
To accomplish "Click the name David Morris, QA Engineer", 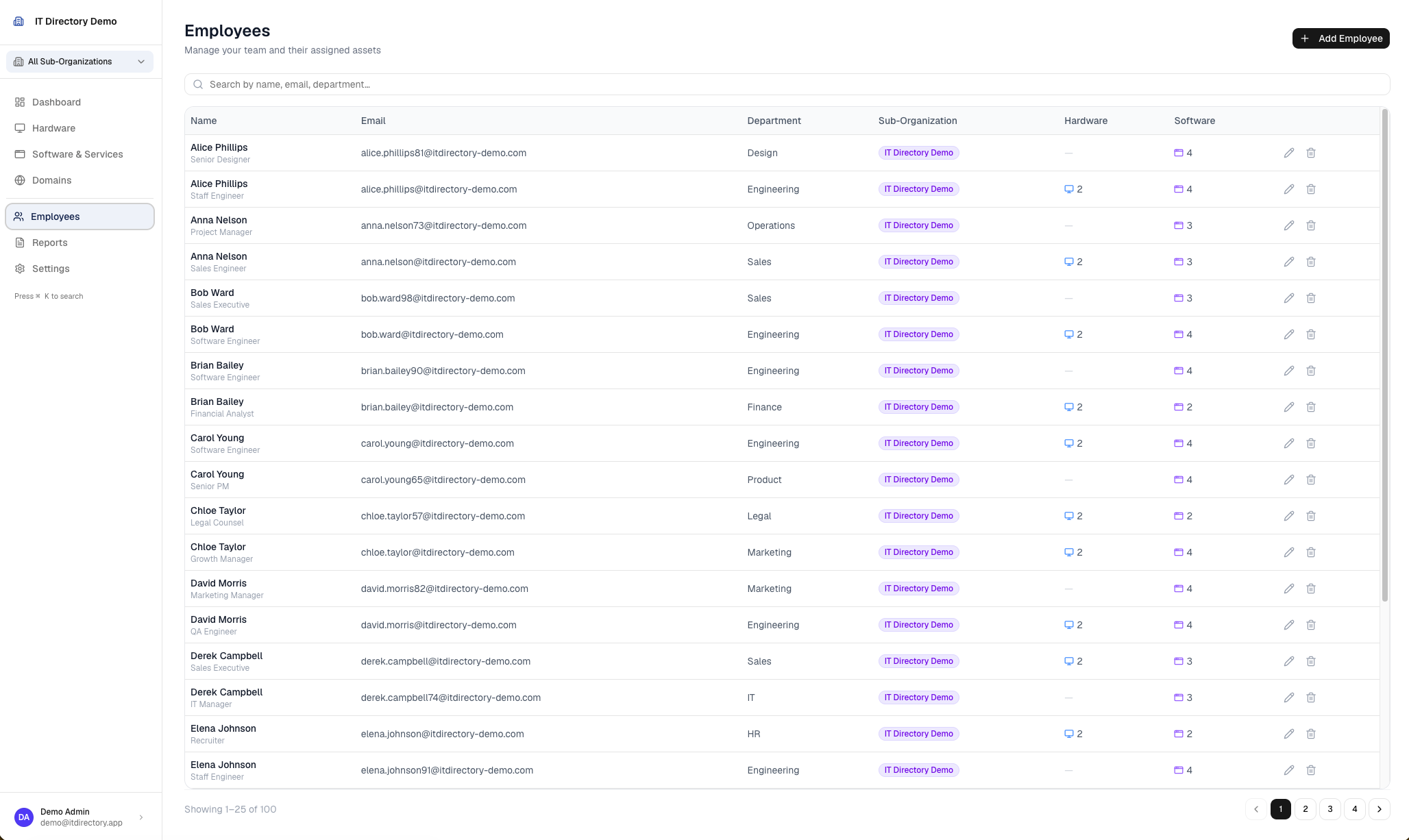I will [219, 619].
